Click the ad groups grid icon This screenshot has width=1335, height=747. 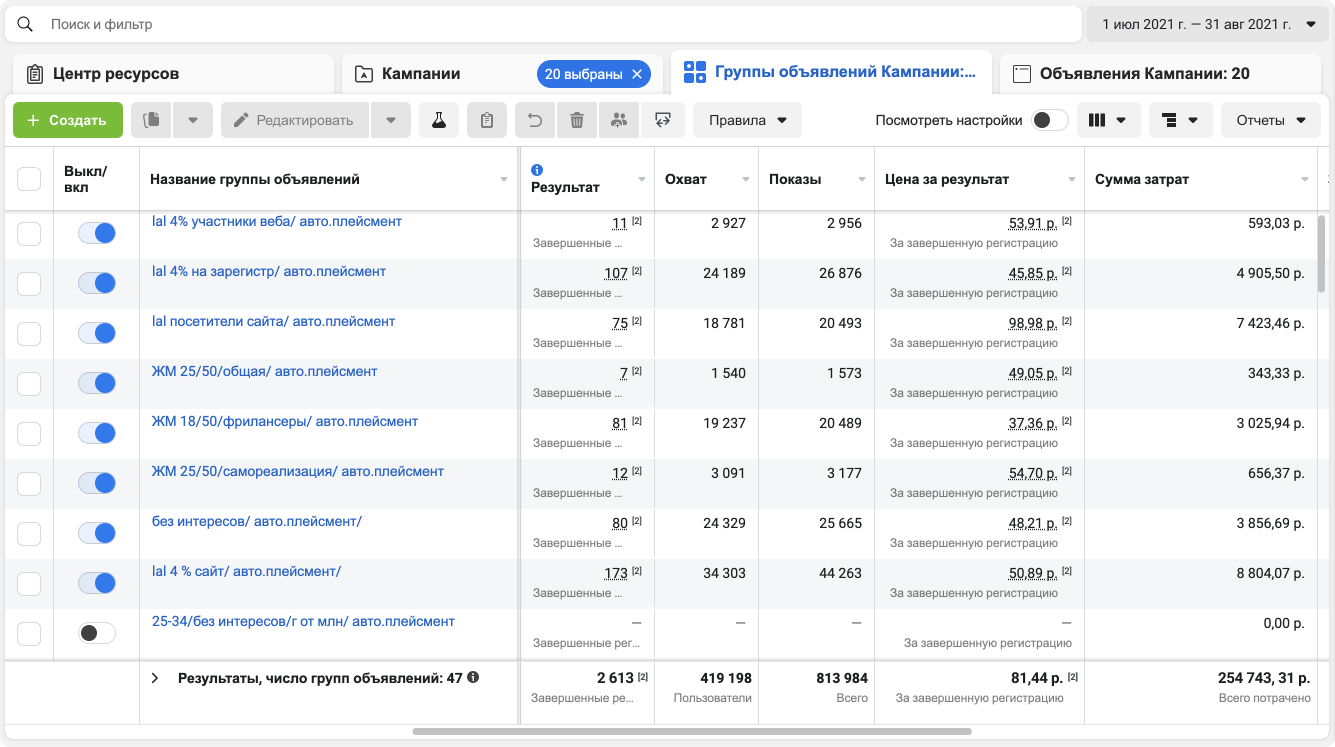(x=694, y=72)
